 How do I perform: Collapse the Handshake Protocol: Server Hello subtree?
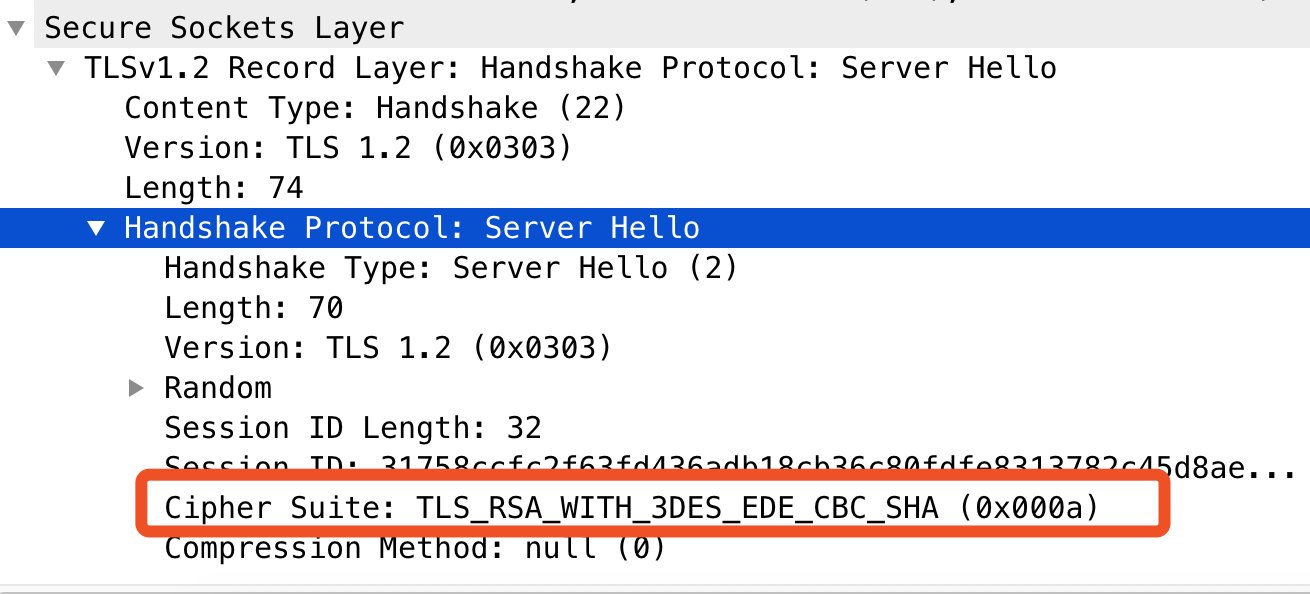(95, 227)
